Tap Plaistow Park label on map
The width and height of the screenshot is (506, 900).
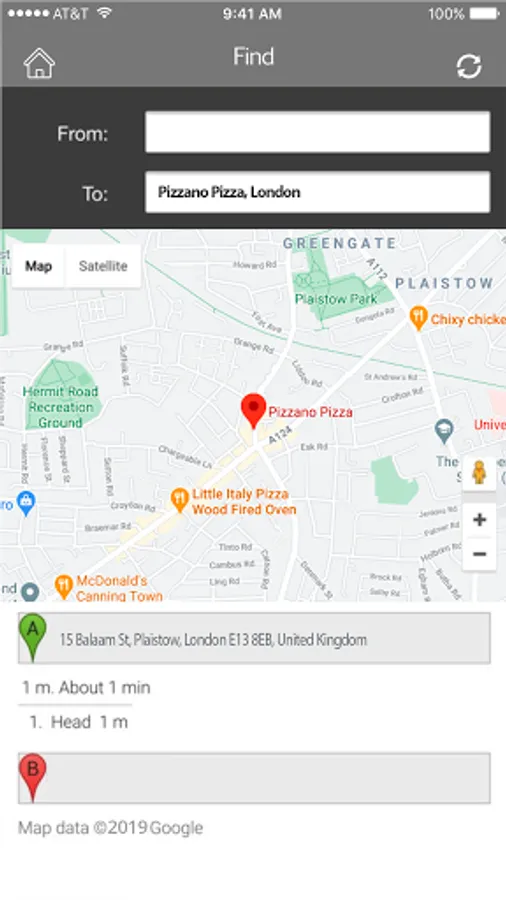336,299
